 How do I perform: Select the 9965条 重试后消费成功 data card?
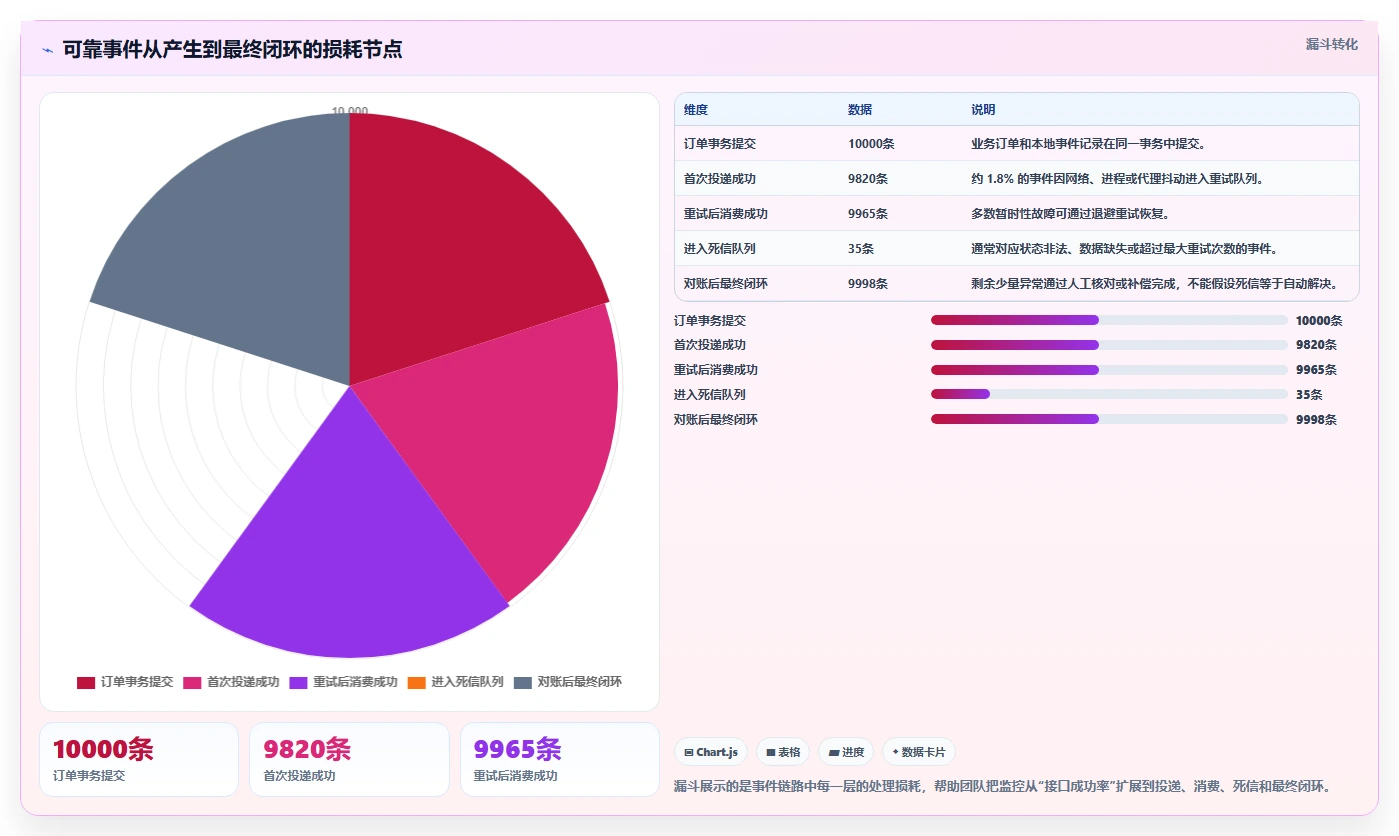click(x=560, y=759)
